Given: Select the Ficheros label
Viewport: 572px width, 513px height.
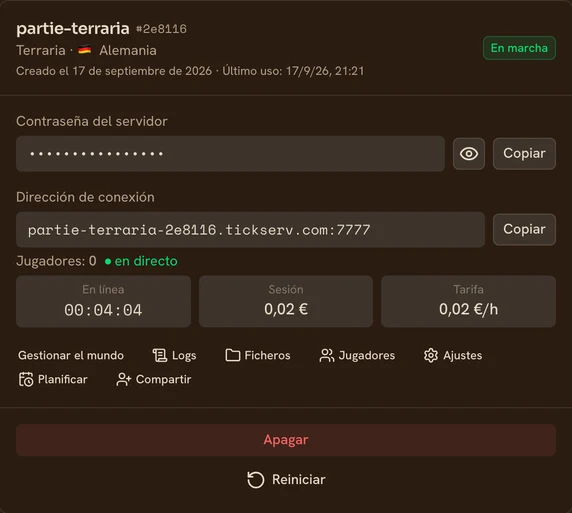Looking at the screenshot, I should pos(267,355).
